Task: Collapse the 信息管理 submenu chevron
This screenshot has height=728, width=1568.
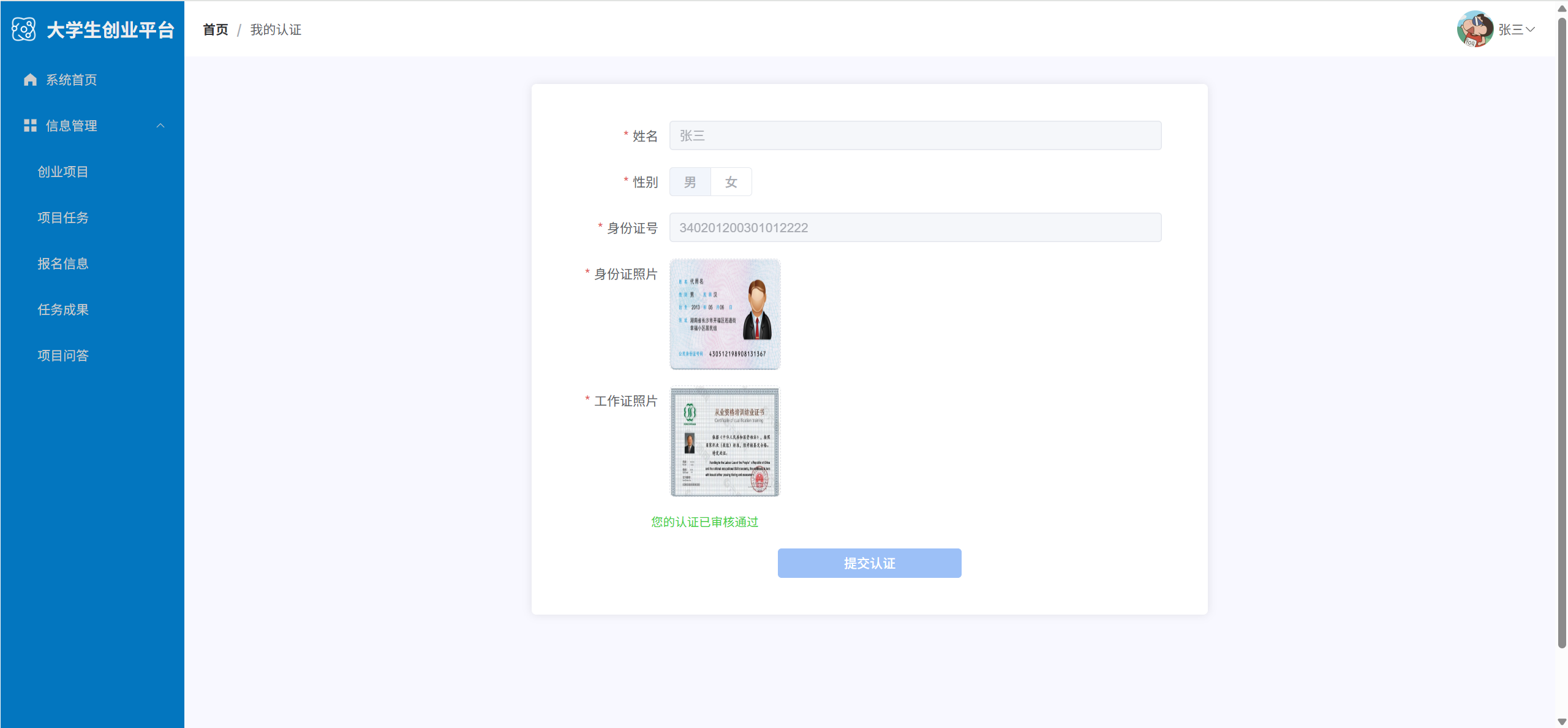Action: point(160,126)
